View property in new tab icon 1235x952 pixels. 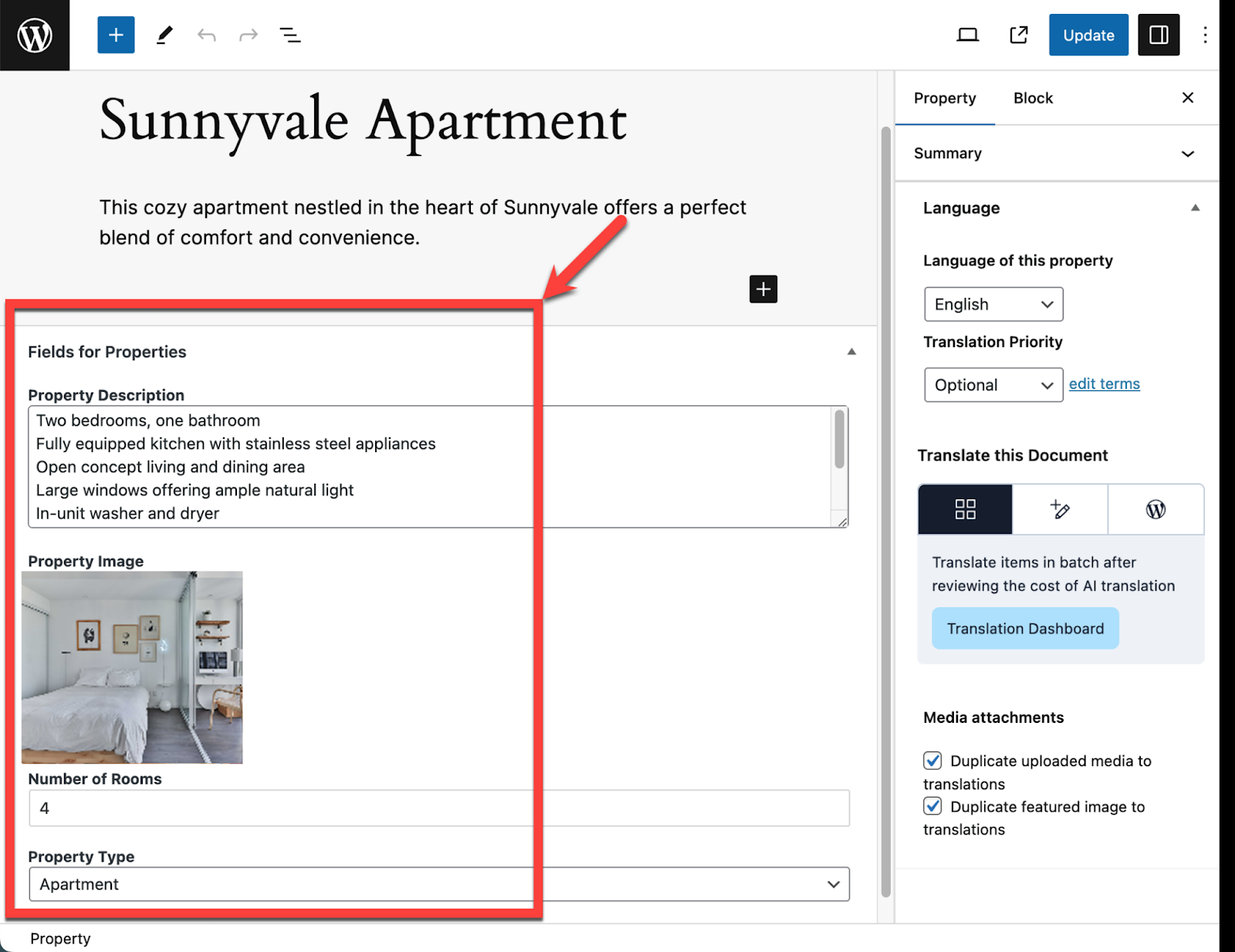pyautogui.click(x=1018, y=35)
